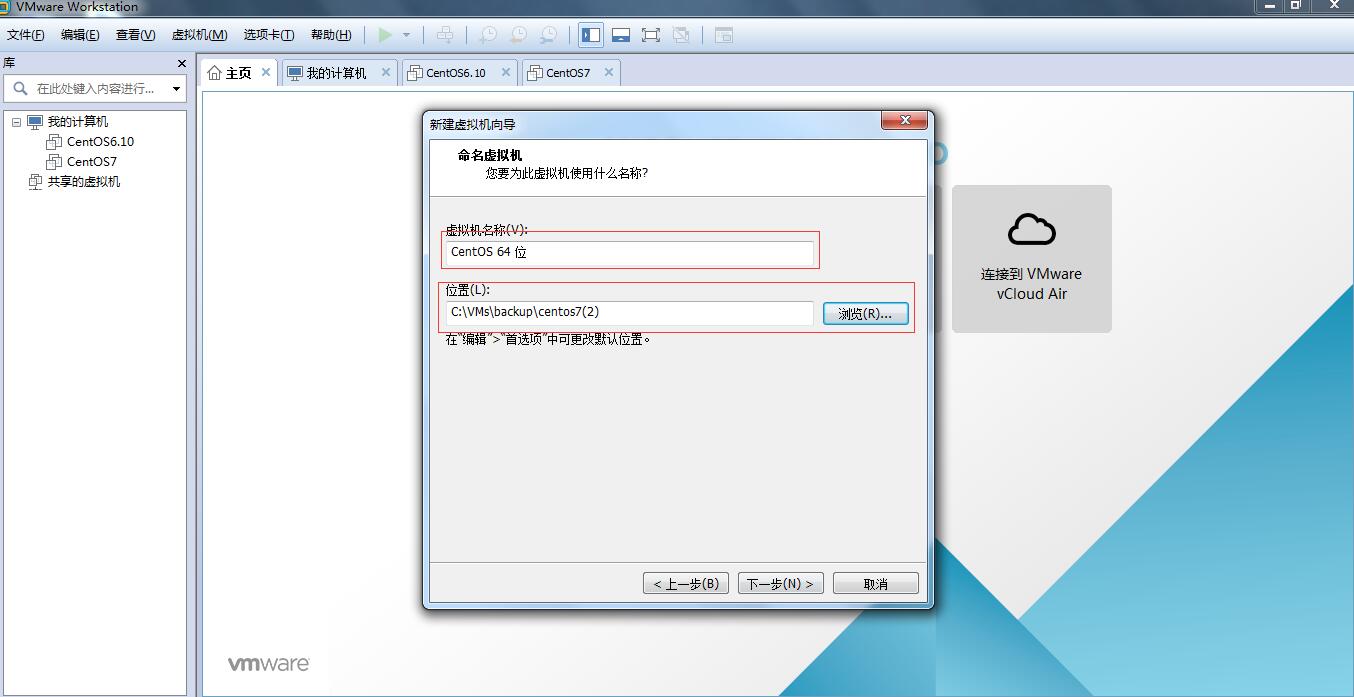The height and width of the screenshot is (697, 1354).
Task: Close the CentOS6.10 tab
Action: pyautogui.click(x=506, y=72)
